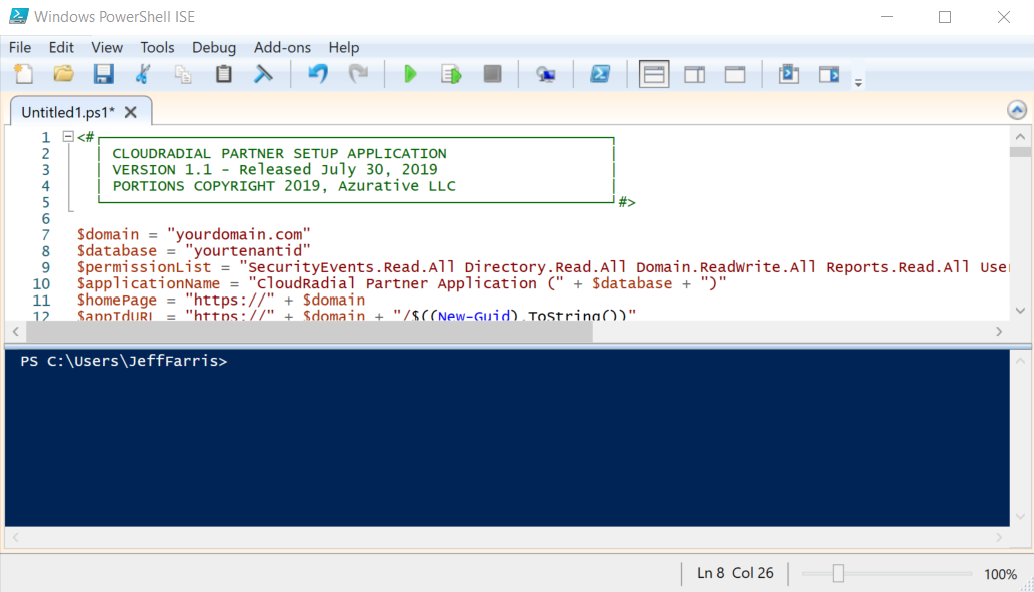Collapse the script pane with the round chevron
This screenshot has width=1034, height=592.
pos(1017,110)
